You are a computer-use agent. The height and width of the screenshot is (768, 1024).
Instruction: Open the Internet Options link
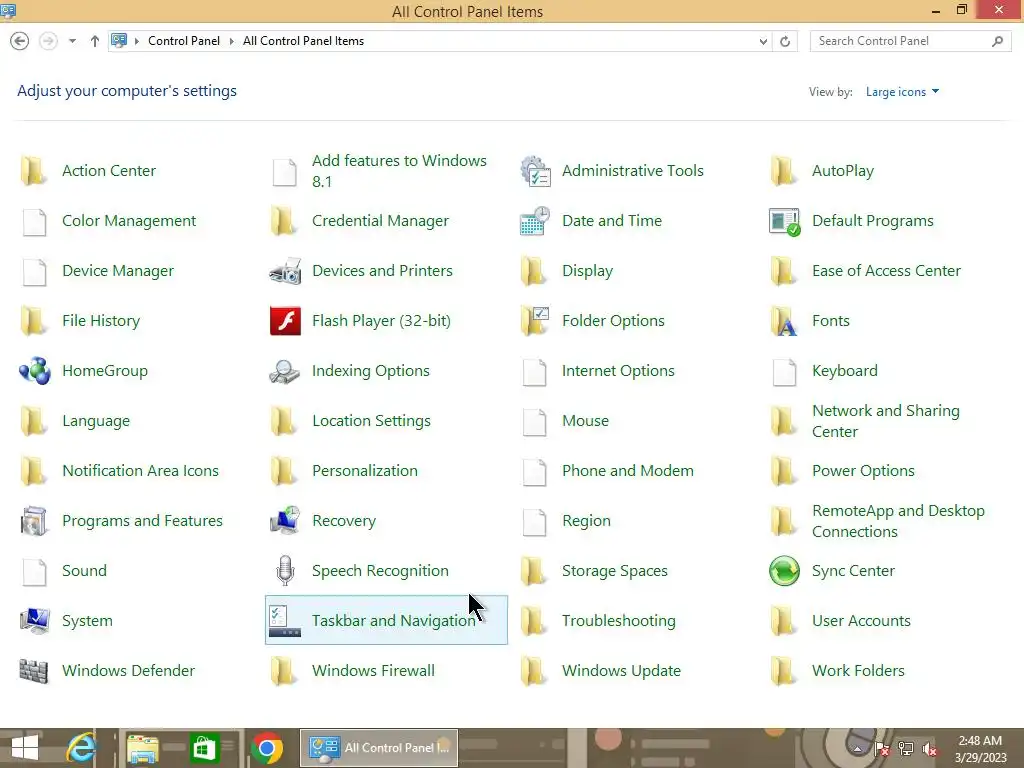click(x=618, y=371)
